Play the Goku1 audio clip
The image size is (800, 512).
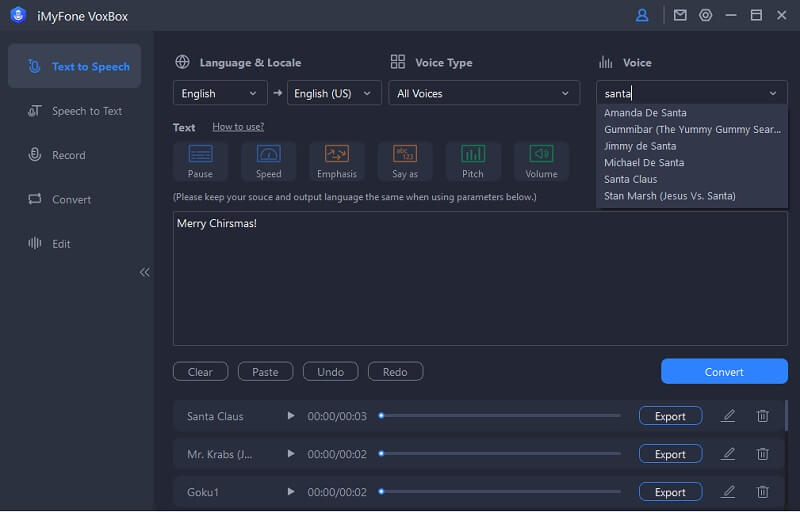point(291,492)
